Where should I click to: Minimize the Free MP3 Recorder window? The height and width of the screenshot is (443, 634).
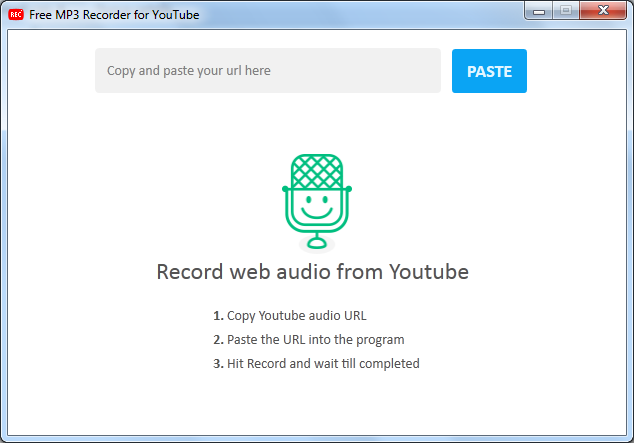[x=539, y=11]
